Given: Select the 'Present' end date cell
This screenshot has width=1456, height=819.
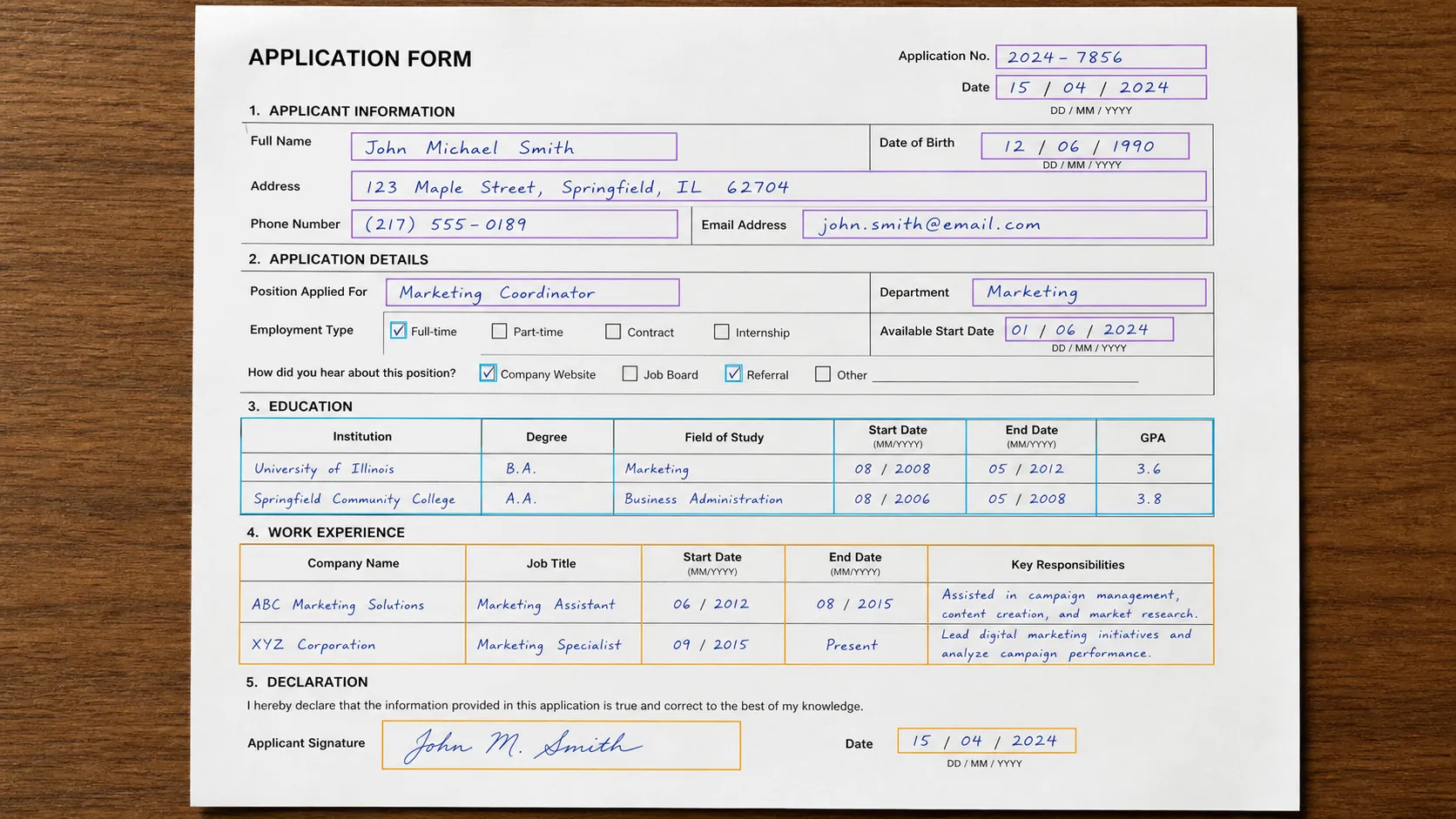Looking at the screenshot, I should click(x=856, y=644).
